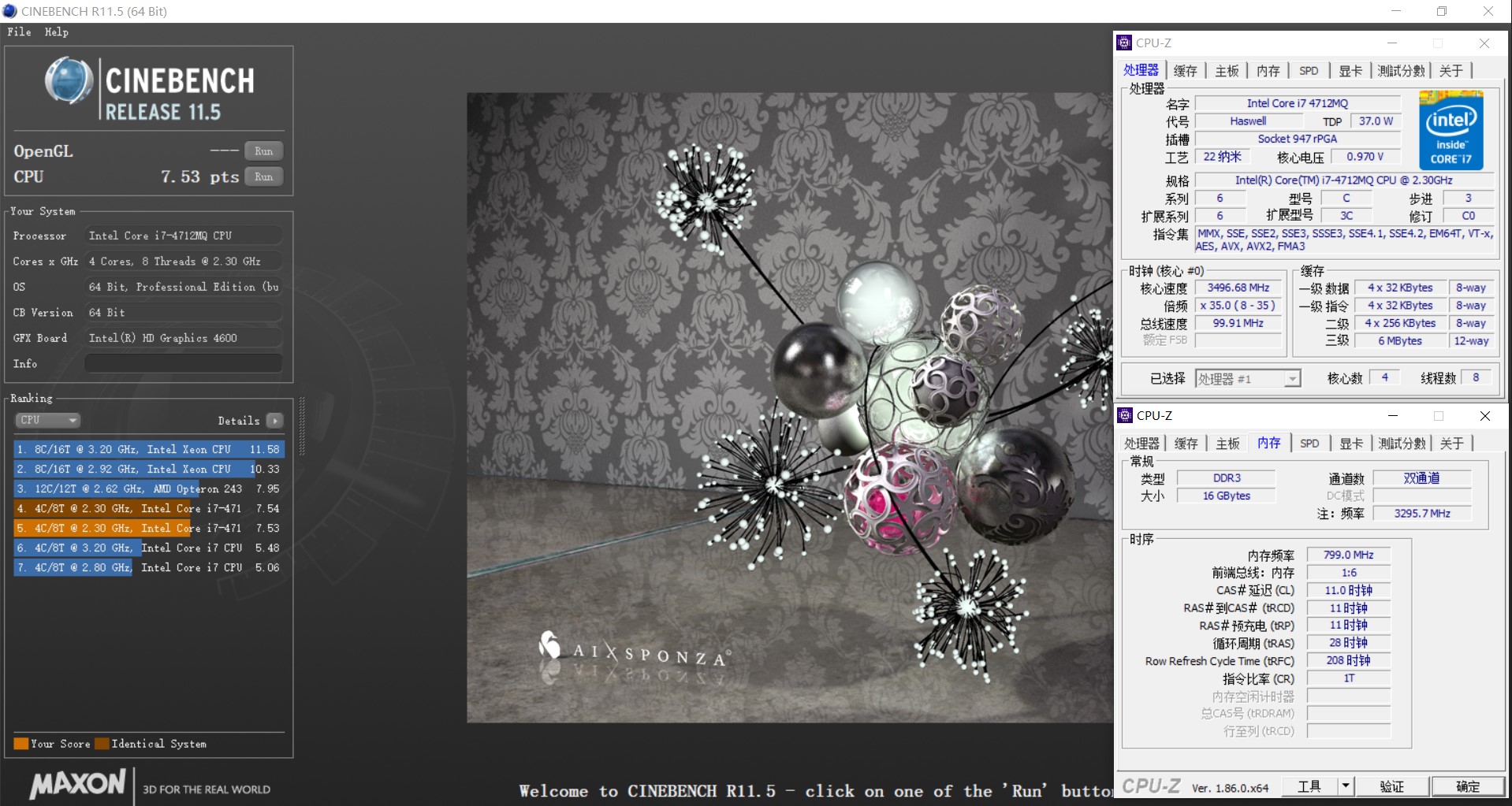1512x806 pixels.
Task: Minimize the Cinebench window
Action: click(1396, 11)
